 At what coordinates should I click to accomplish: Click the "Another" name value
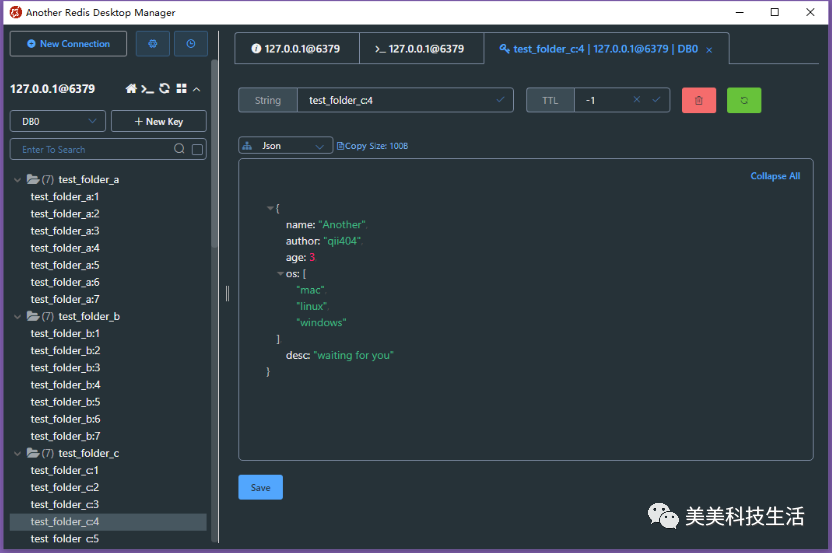(342, 225)
